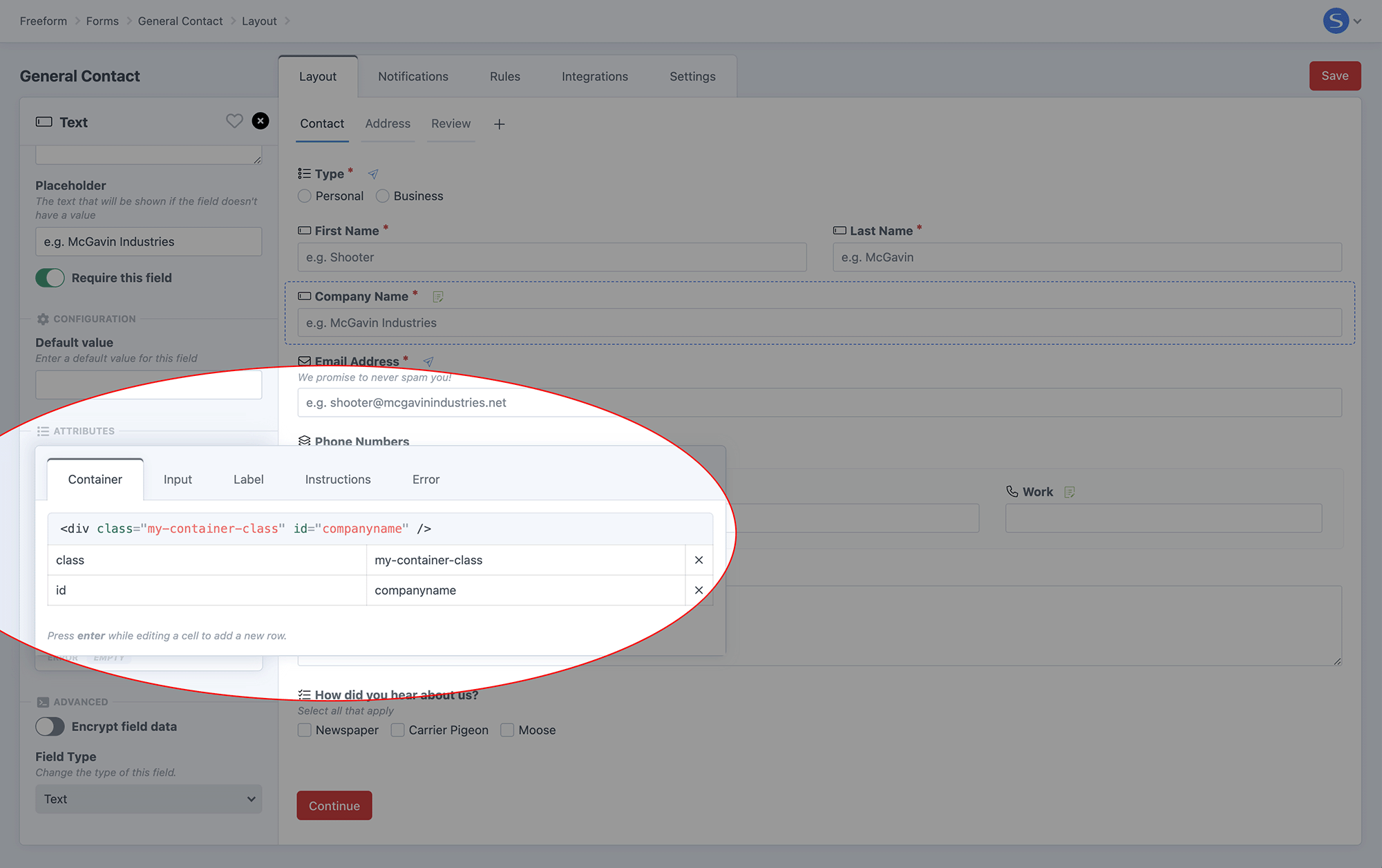Image resolution: width=1382 pixels, height=868 pixels.
Task: Click the Continue button on the form
Action: pos(334,805)
